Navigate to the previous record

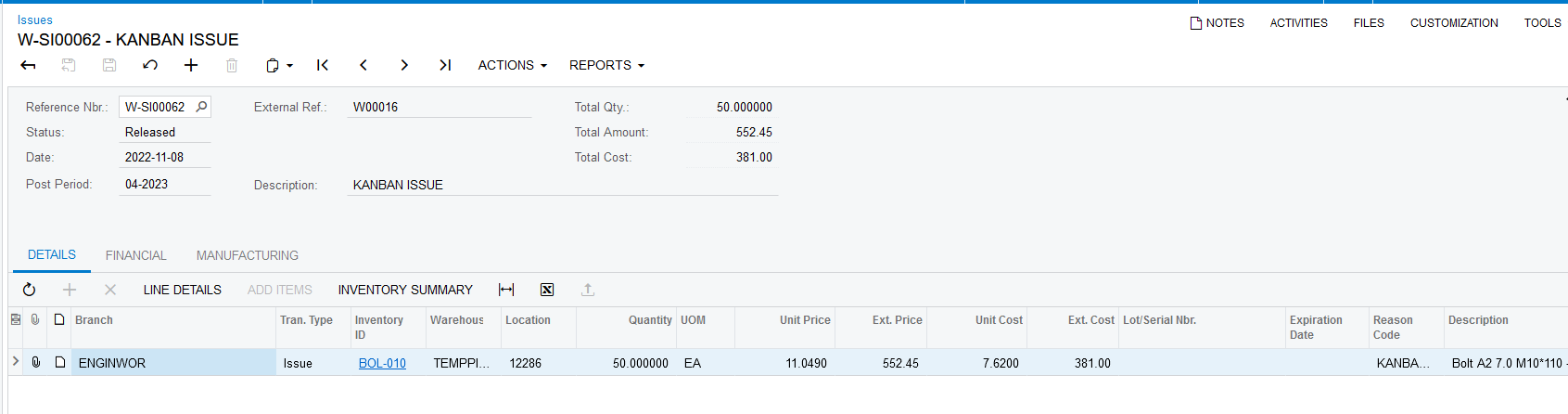(363, 65)
